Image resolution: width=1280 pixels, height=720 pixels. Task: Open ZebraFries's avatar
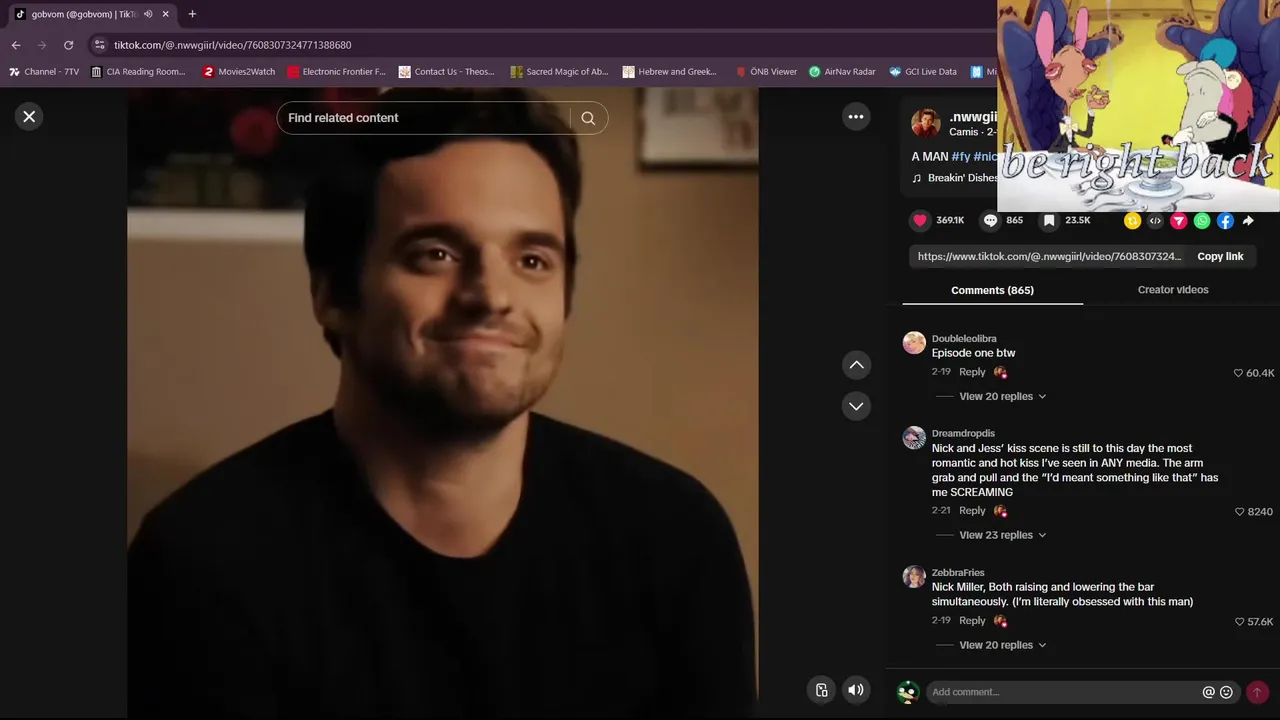[x=914, y=577]
